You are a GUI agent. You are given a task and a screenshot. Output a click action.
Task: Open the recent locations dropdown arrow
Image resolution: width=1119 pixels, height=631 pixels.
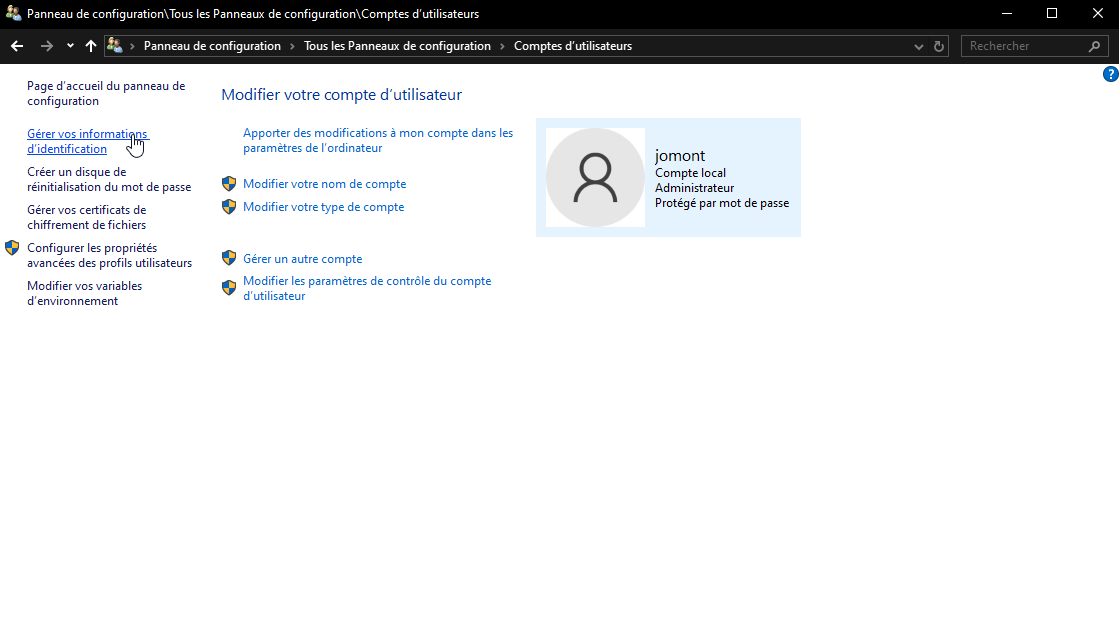tap(70, 46)
